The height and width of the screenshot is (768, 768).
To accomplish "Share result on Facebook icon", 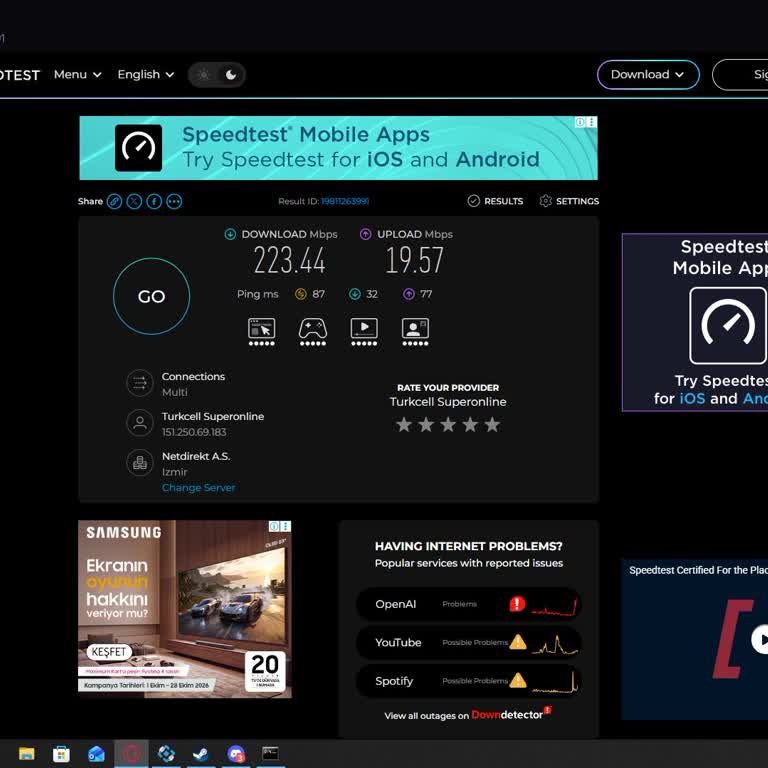I will point(154,201).
